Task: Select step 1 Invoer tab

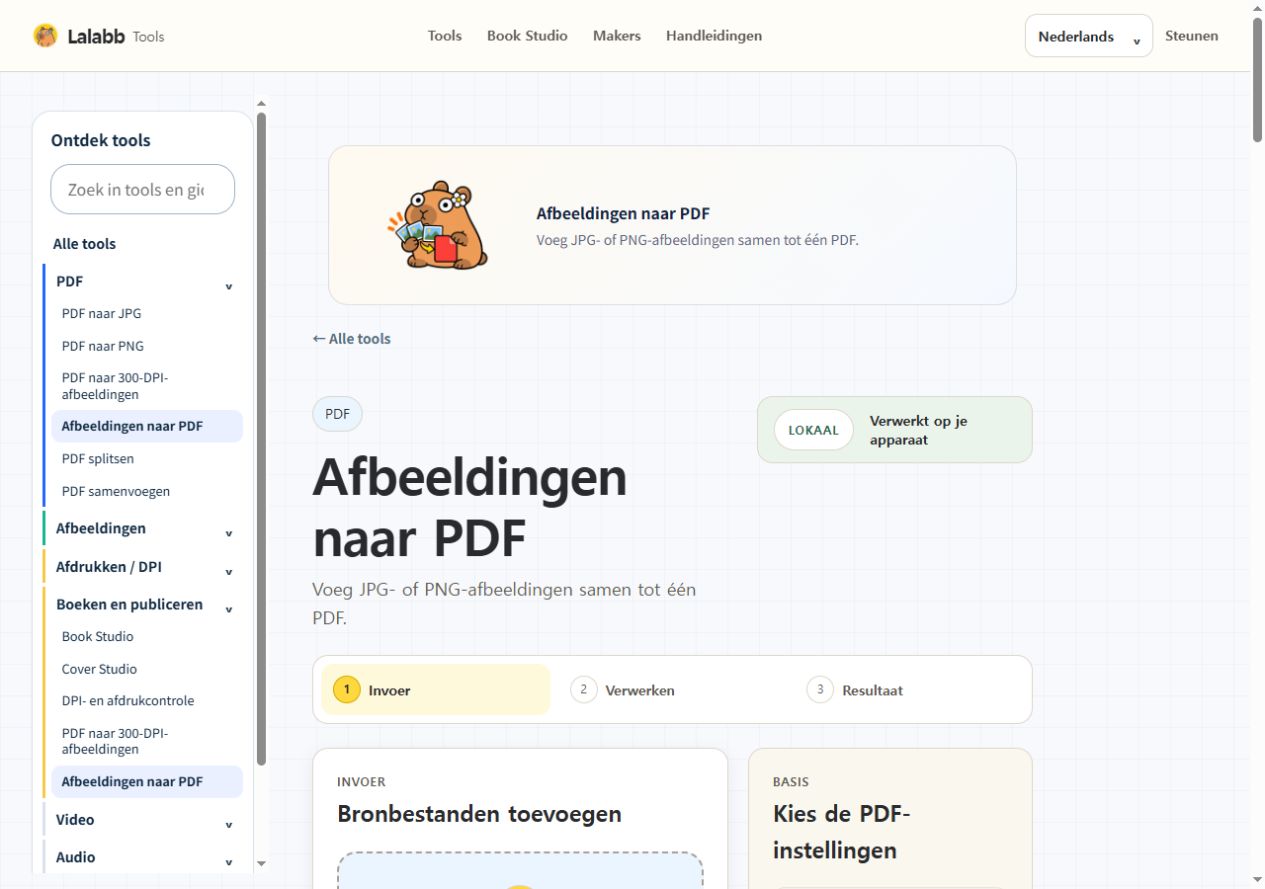Action: pos(435,690)
